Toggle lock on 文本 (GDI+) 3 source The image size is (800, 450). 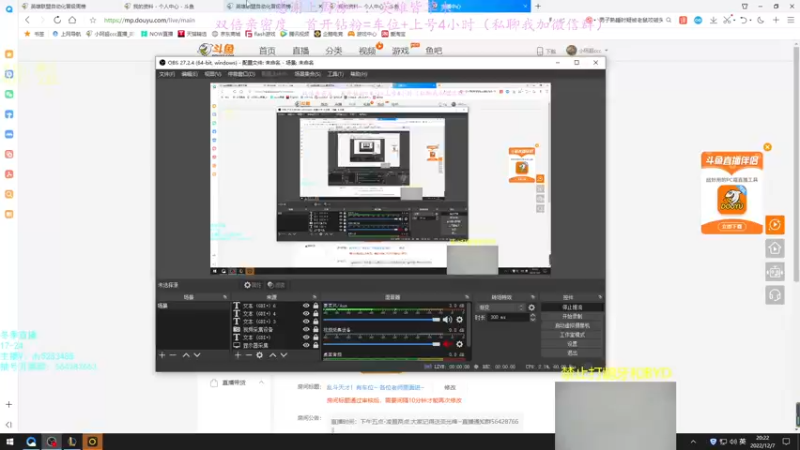(315, 321)
